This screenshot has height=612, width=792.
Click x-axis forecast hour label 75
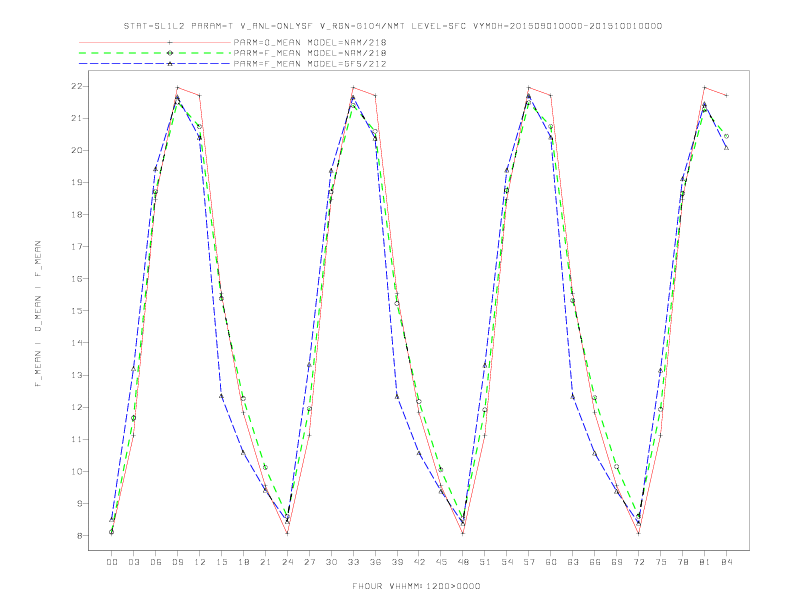(x=661, y=562)
